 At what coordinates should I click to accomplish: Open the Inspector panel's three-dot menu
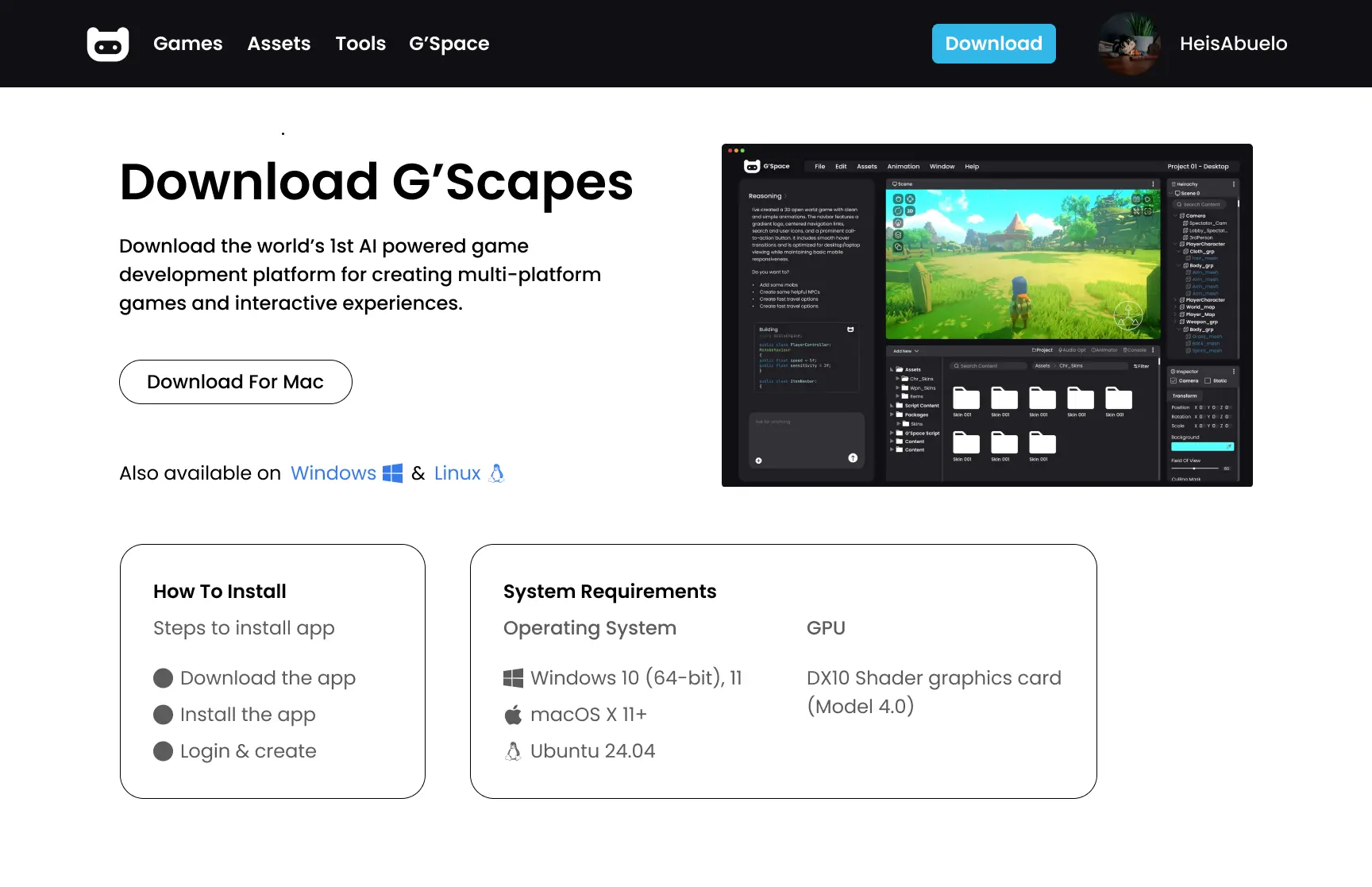(x=1234, y=372)
